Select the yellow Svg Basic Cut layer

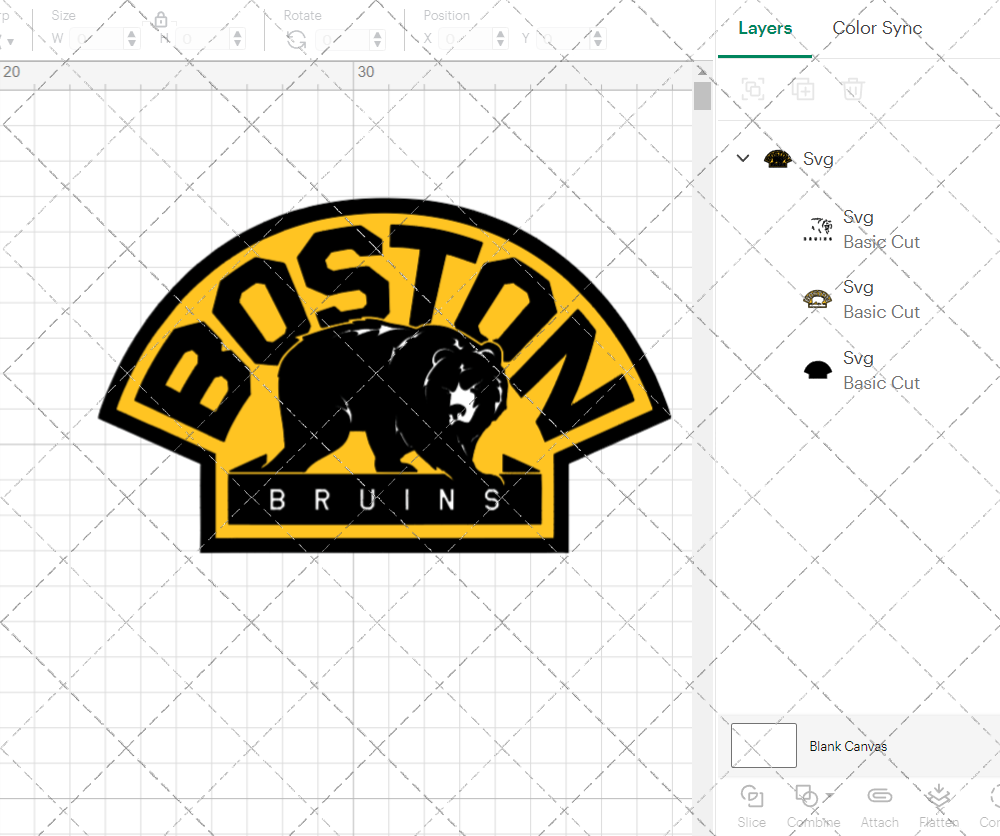[x=860, y=299]
